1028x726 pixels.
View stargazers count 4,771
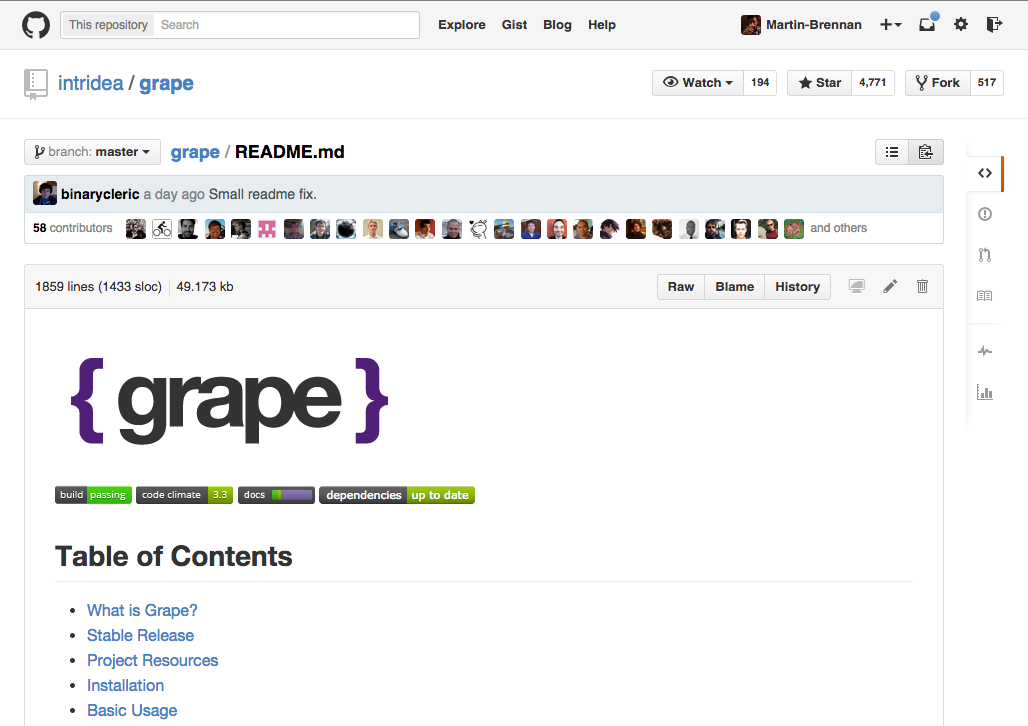tap(873, 83)
